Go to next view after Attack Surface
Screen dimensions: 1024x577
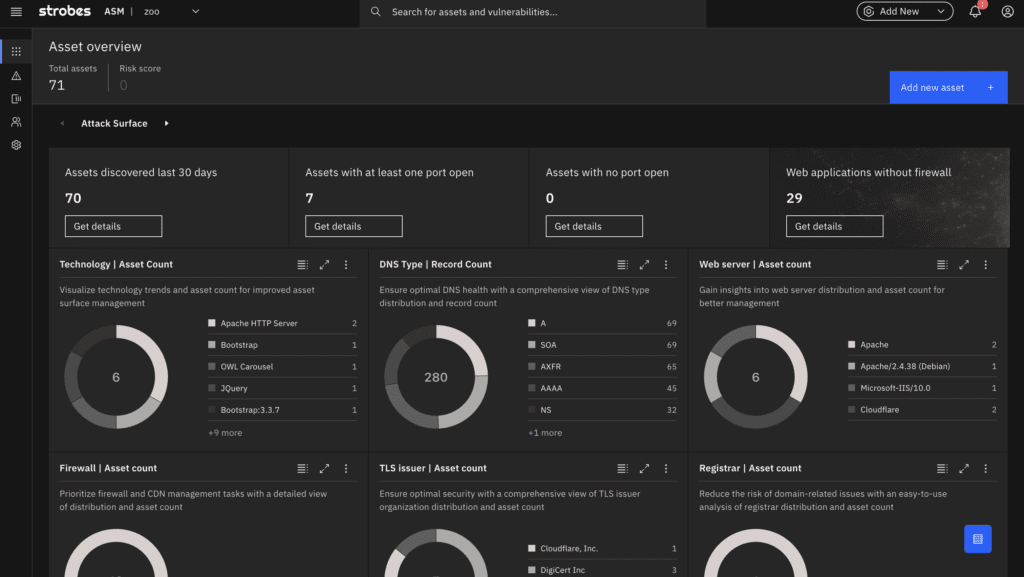167,124
